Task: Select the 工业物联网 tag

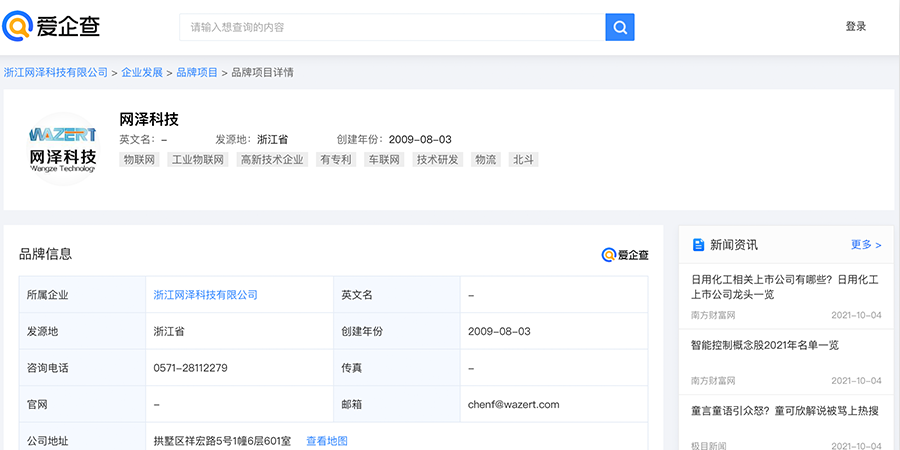Action: point(198,160)
